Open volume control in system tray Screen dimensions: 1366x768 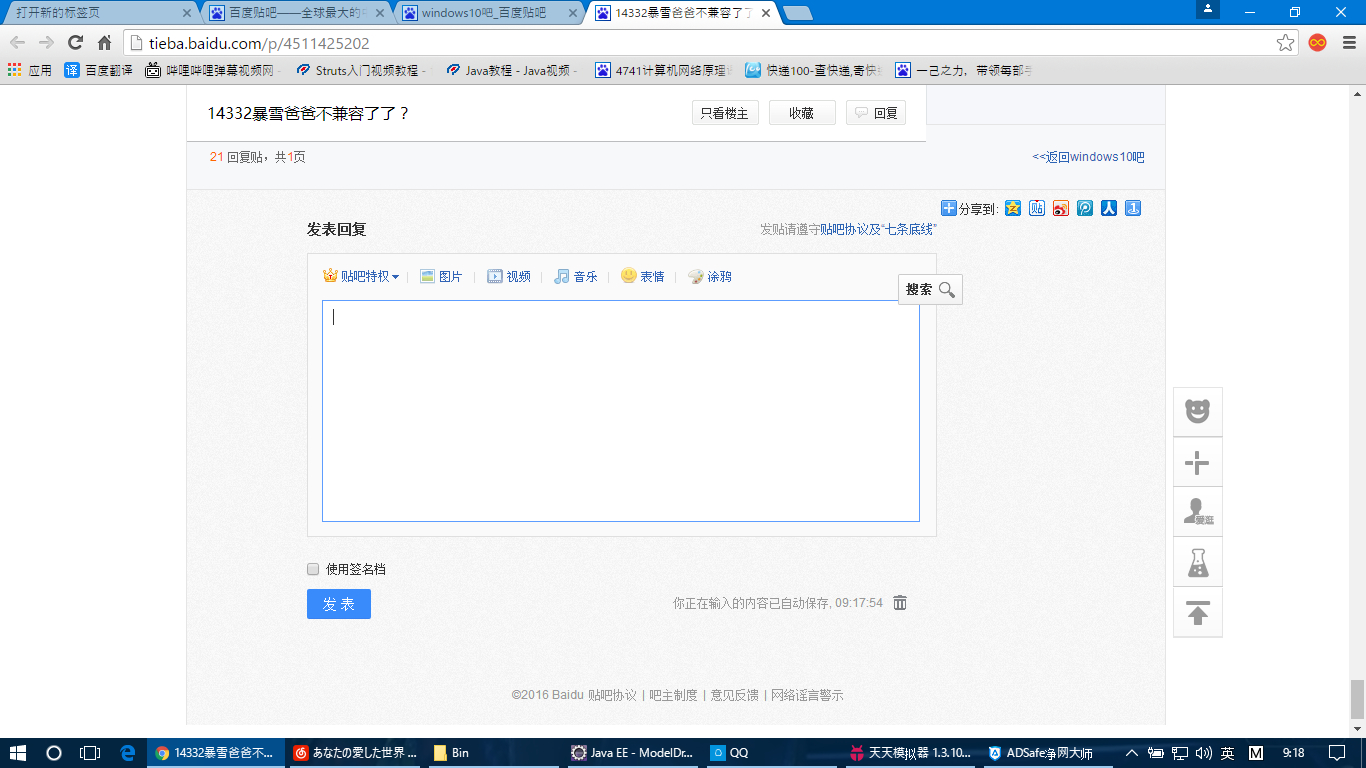tap(1203, 753)
